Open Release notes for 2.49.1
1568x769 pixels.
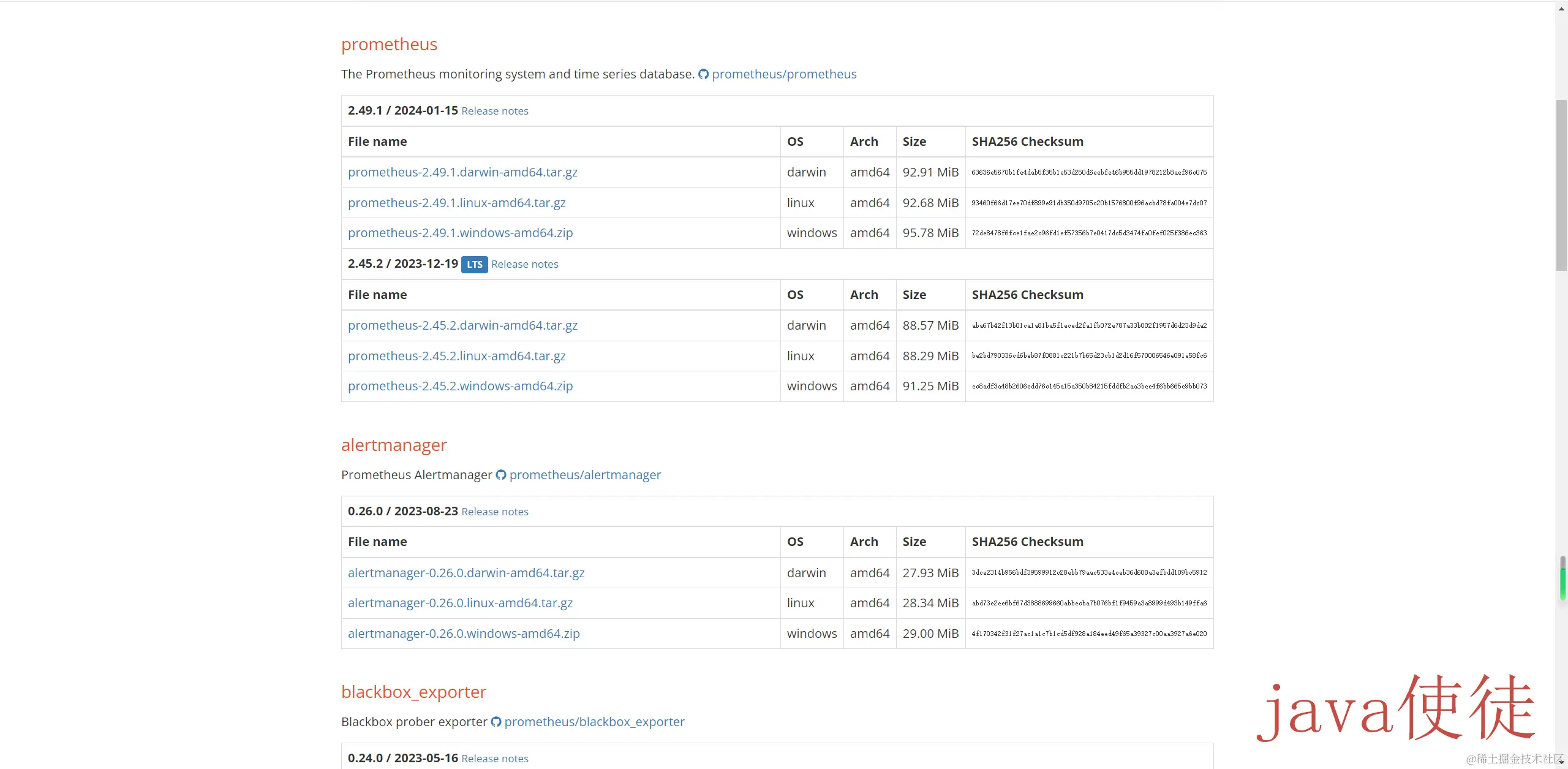coord(495,111)
